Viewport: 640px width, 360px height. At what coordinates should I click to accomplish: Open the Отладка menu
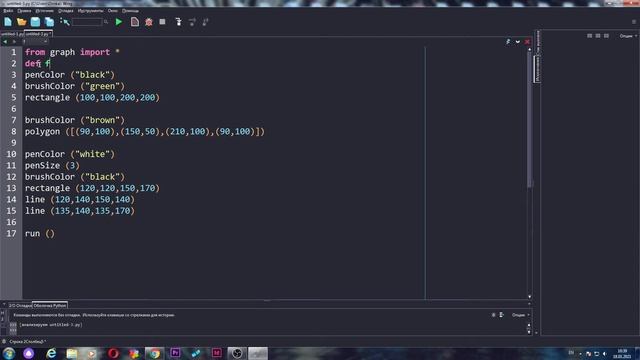point(66,11)
